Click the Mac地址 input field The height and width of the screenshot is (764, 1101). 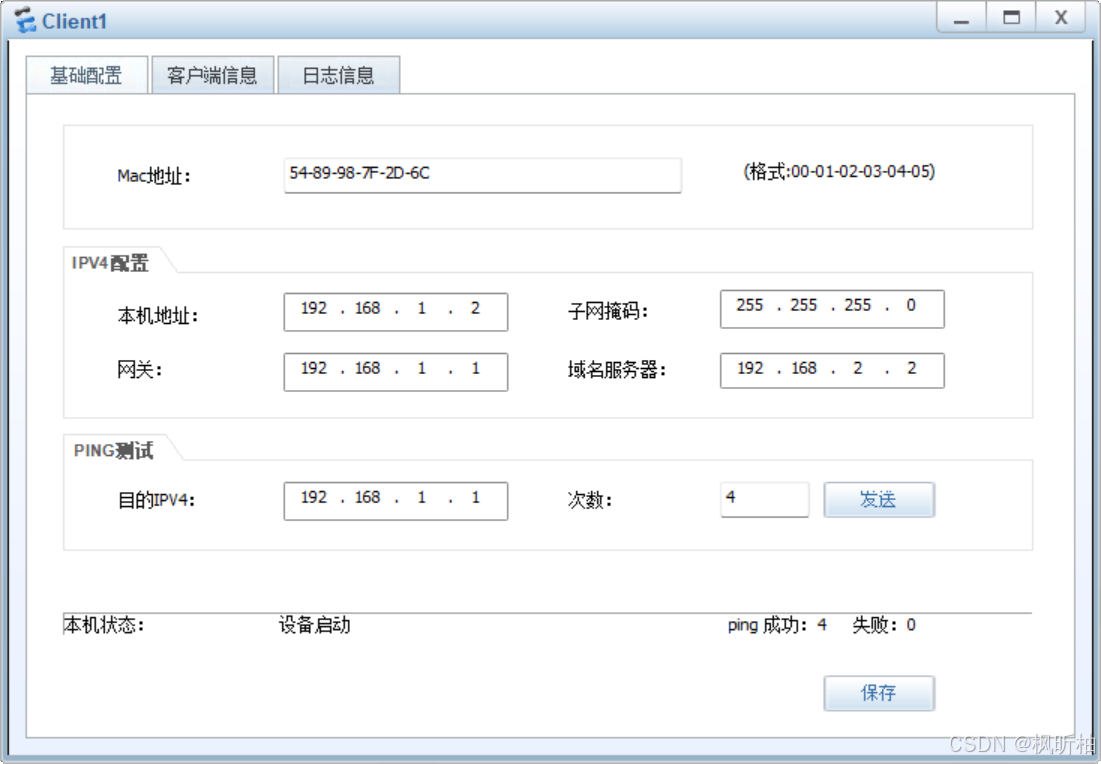point(482,175)
